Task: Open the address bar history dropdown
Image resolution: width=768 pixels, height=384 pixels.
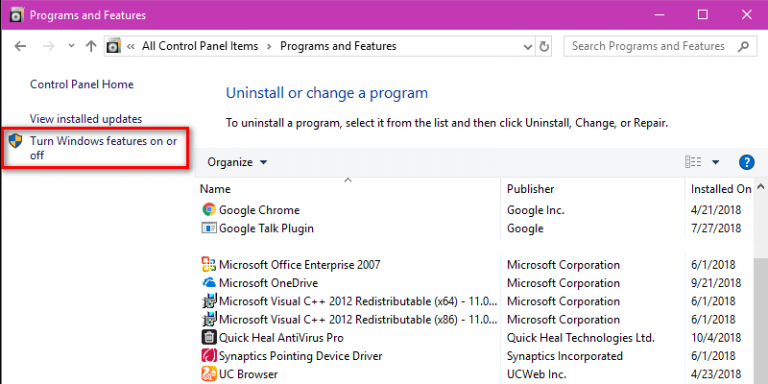Action: pos(528,47)
